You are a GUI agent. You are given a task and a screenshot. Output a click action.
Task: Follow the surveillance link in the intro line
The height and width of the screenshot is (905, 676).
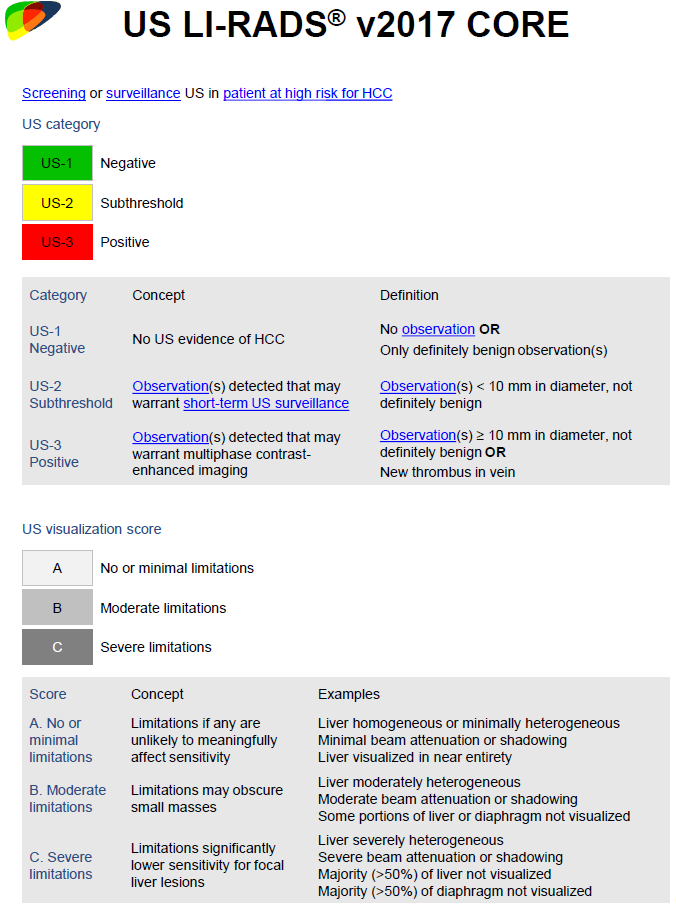click(x=143, y=93)
